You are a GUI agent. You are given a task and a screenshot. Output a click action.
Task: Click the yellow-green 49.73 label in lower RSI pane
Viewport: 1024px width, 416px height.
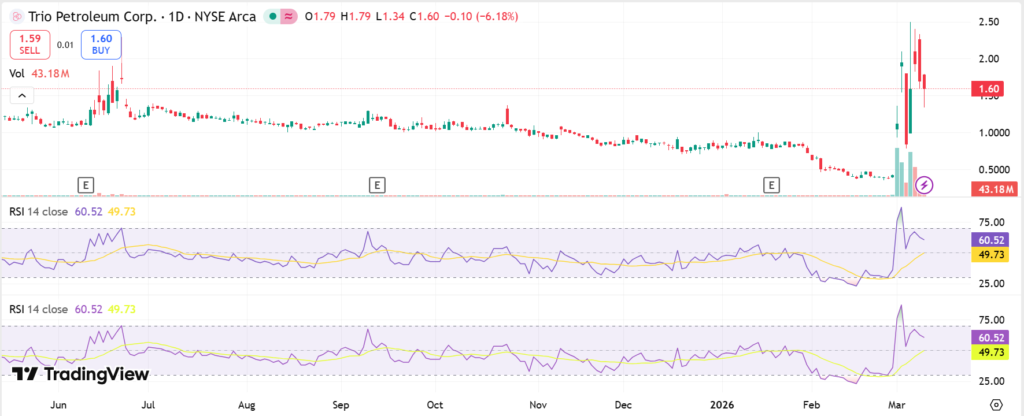click(989, 352)
